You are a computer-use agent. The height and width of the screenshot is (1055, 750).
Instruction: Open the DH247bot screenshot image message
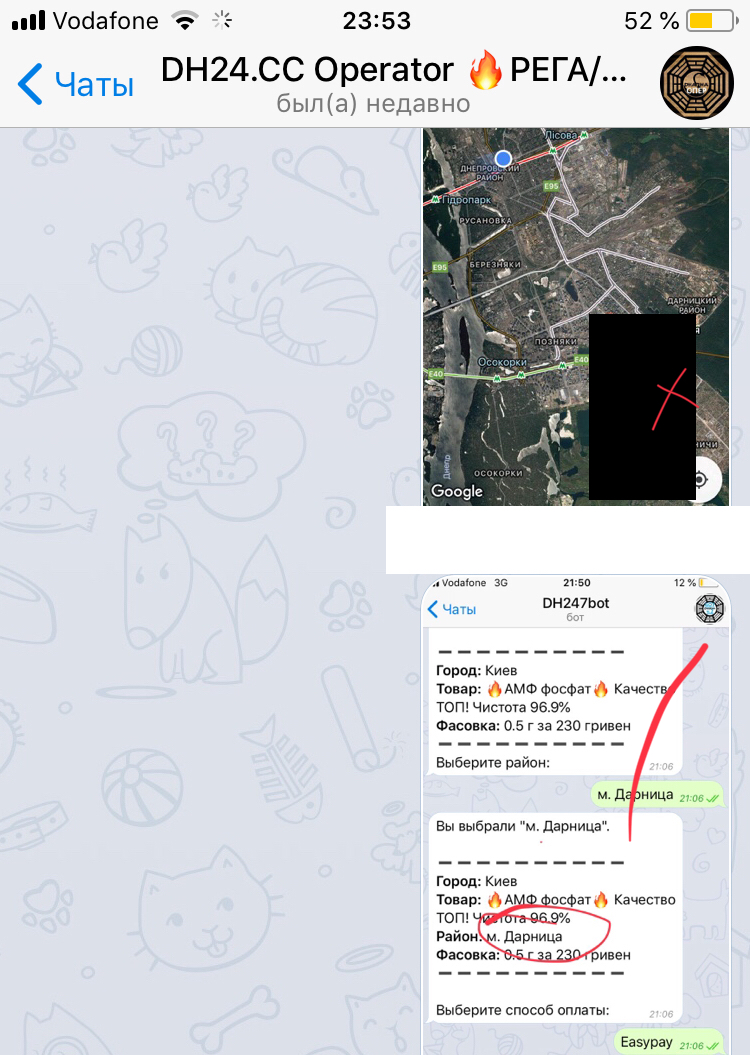pyautogui.click(x=576, y=815)
